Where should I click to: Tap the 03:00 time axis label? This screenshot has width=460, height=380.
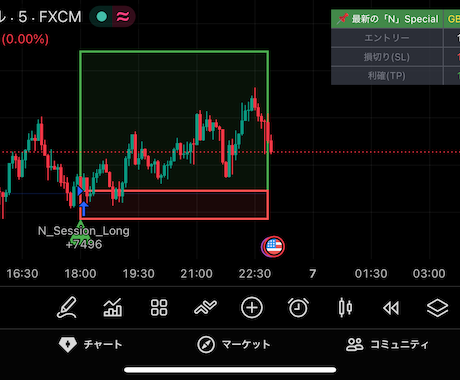429,274
